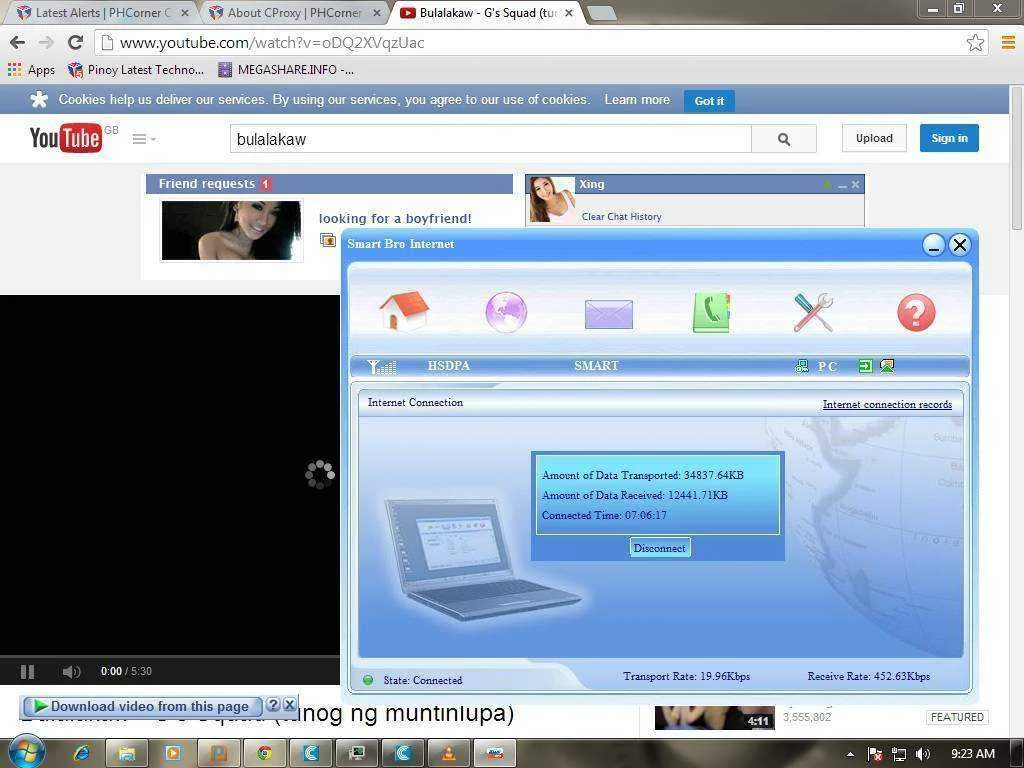
Task: Open the purple globe Internet icon
Action: 506,312
